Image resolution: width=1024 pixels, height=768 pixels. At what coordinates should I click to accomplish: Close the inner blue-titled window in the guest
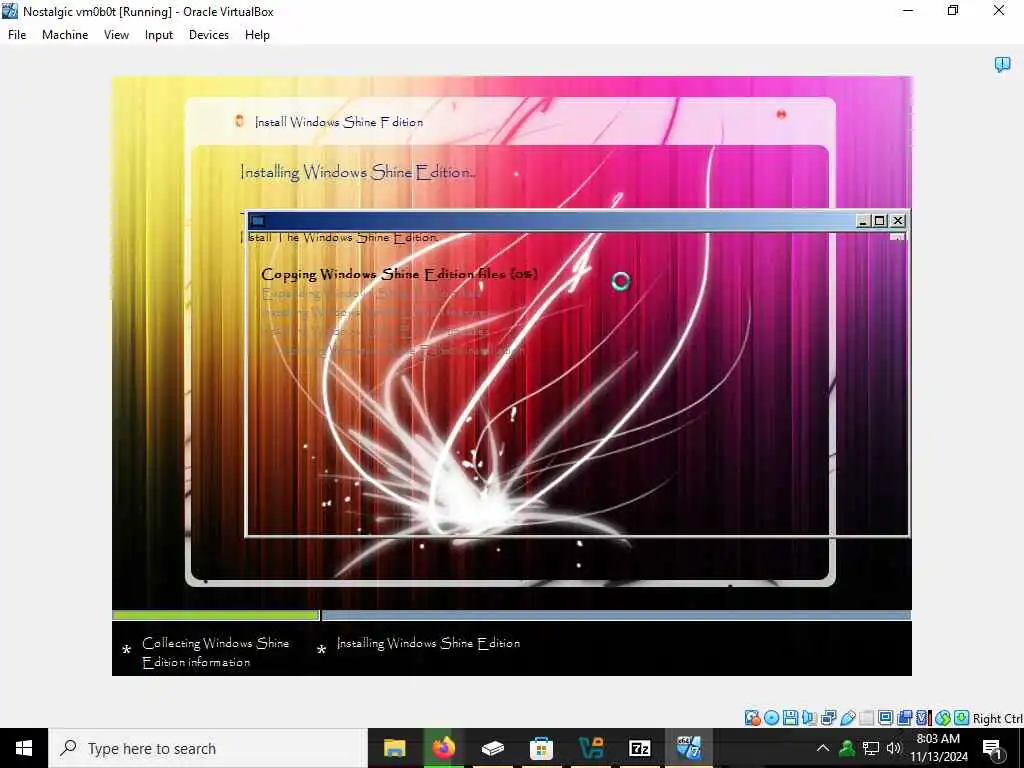pos(898,221)
